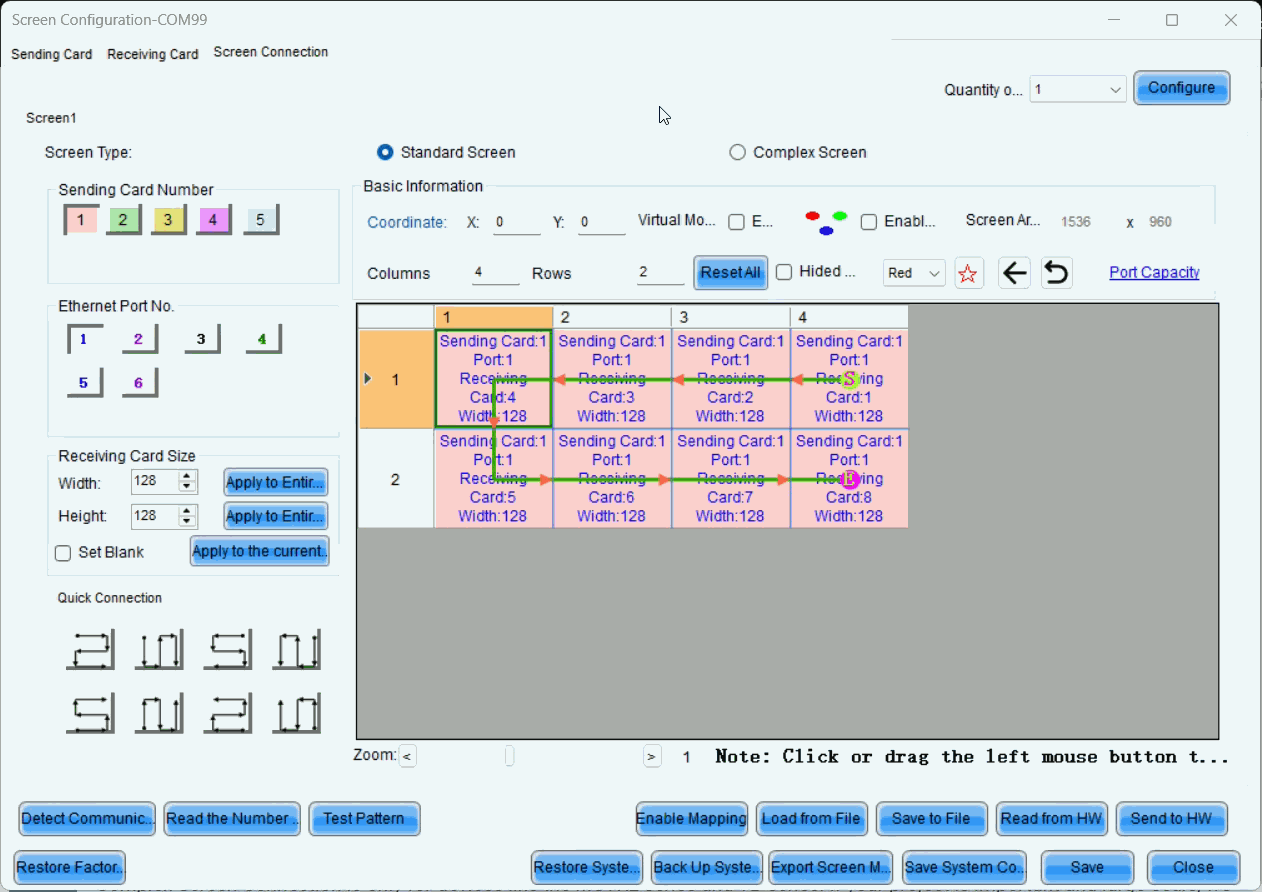The width and height of the screenshot is (1262, 892).
Task: Switch to the Sending Card tab
Action: 52,54
